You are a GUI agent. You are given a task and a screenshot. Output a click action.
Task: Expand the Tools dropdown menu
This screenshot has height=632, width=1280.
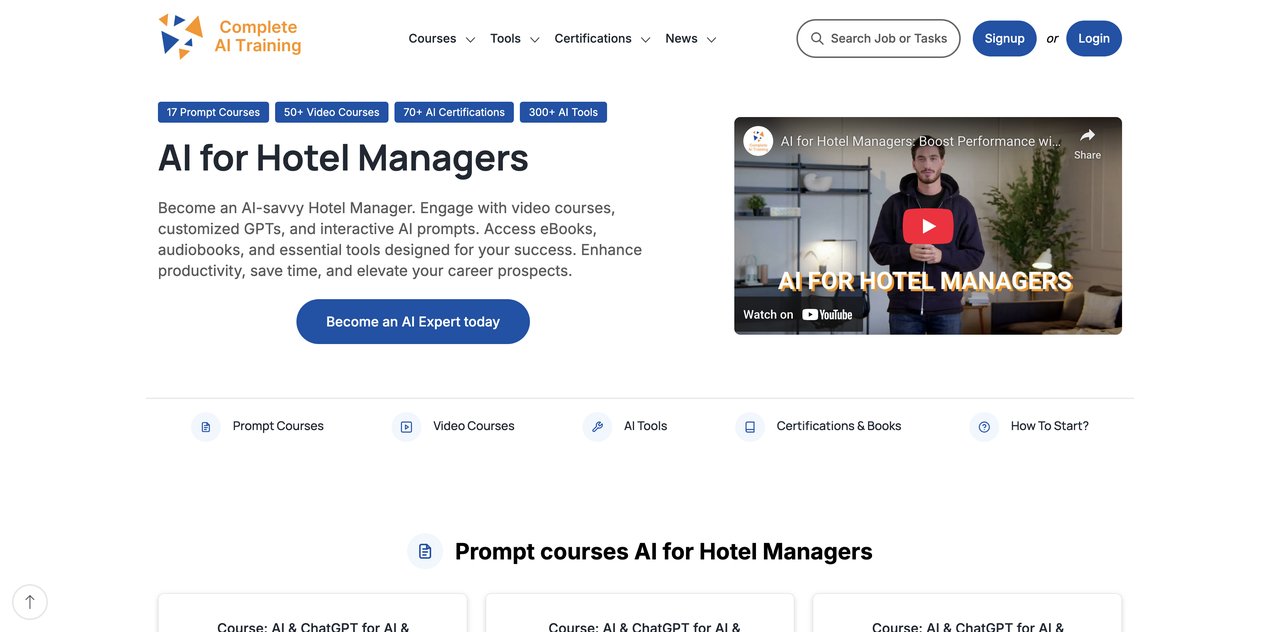514,39
